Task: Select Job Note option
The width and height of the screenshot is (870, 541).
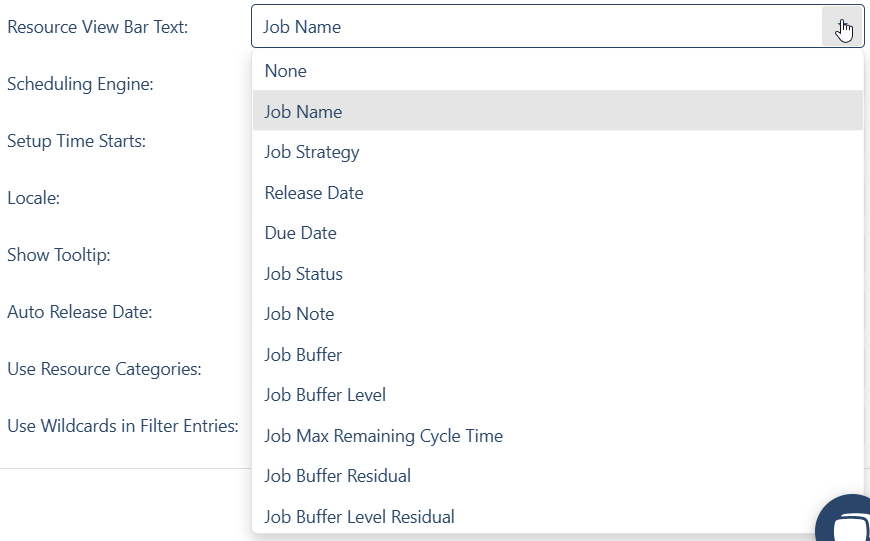Action: tap(557, 314)
